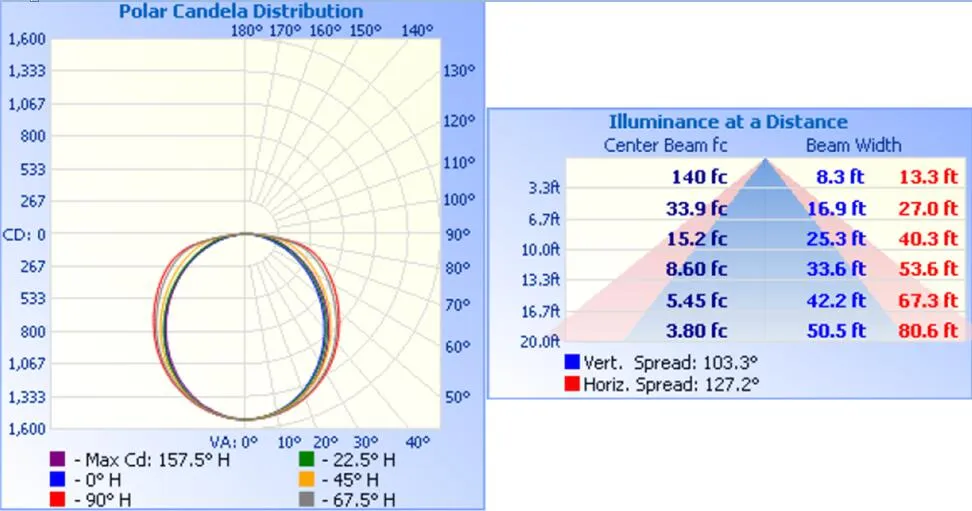Click the 13.3ft distance label
The width and height of the screenshot is (972, 511).
[540, 280]
